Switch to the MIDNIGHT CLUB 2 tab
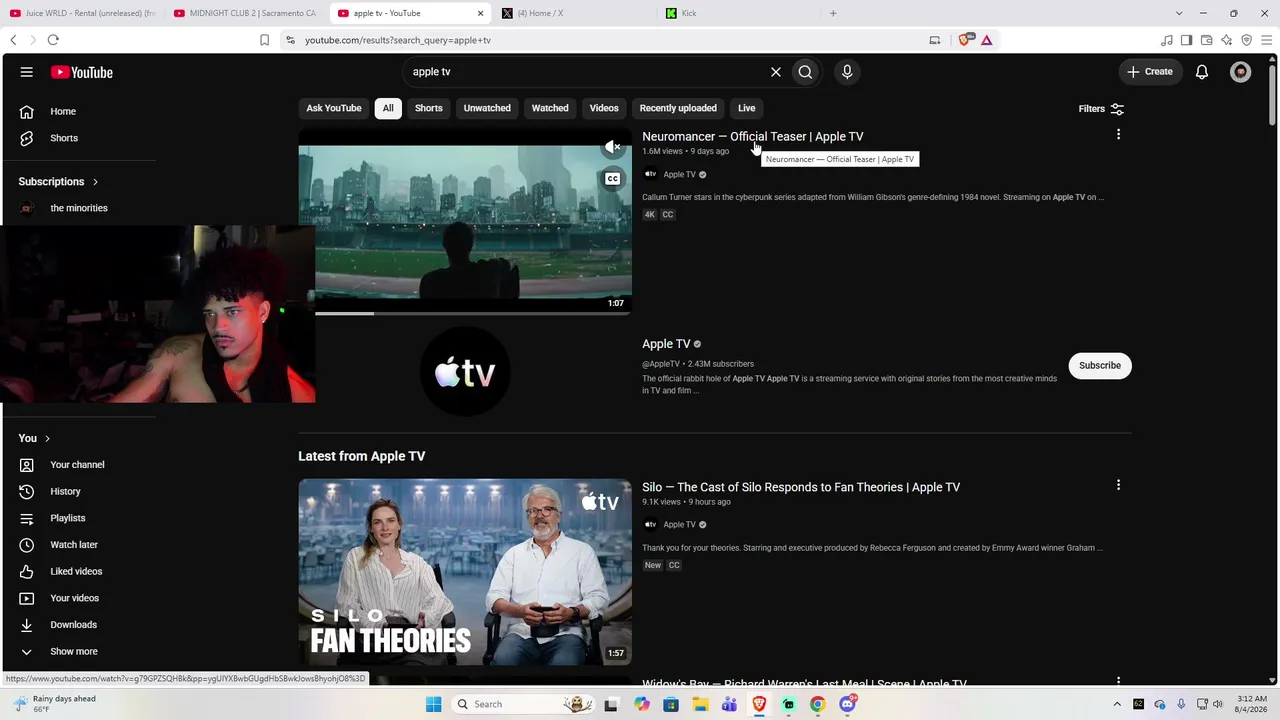 point(245,13)
